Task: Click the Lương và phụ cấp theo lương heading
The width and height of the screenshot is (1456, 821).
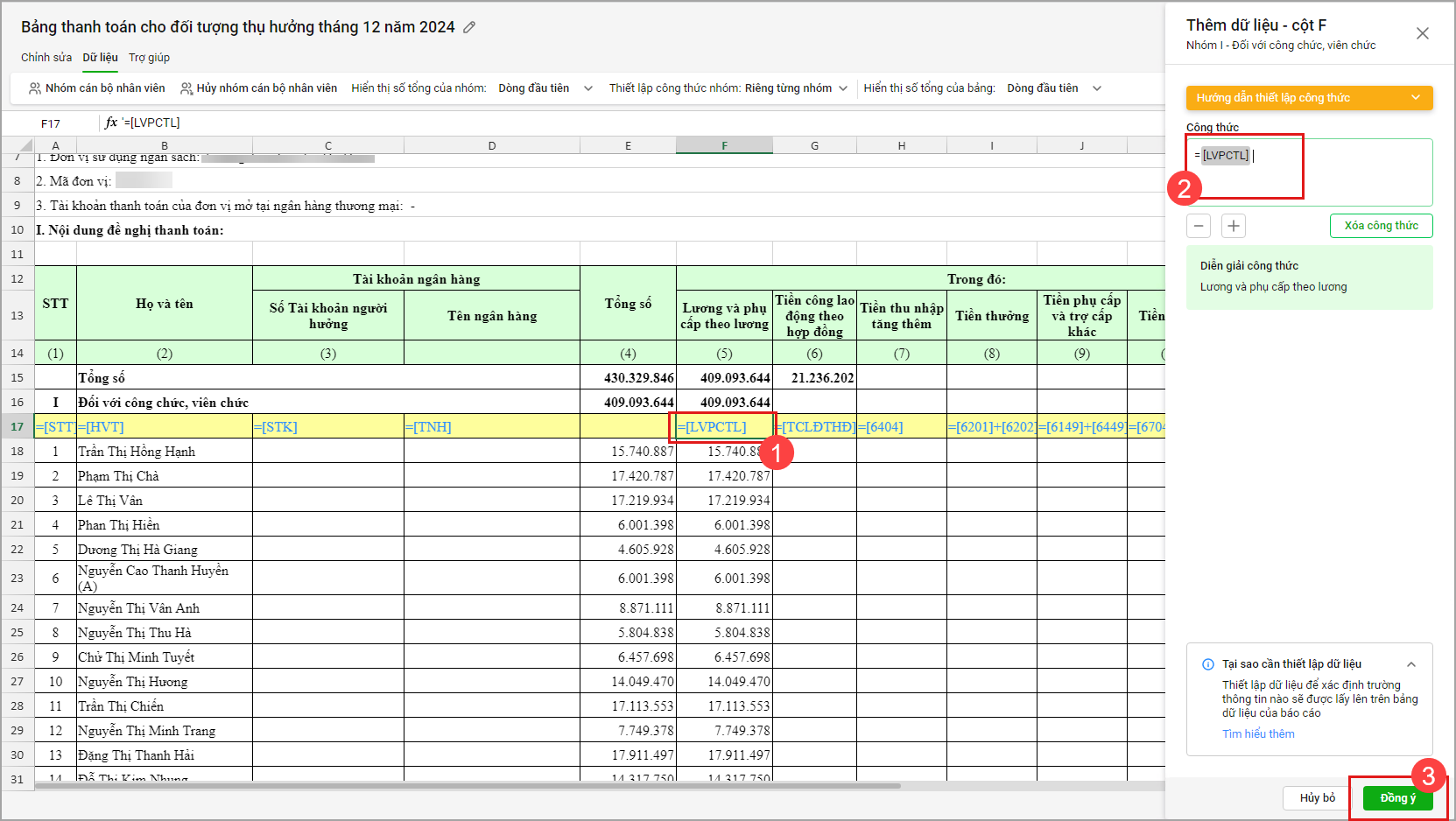Action: (x=724, y=316)
